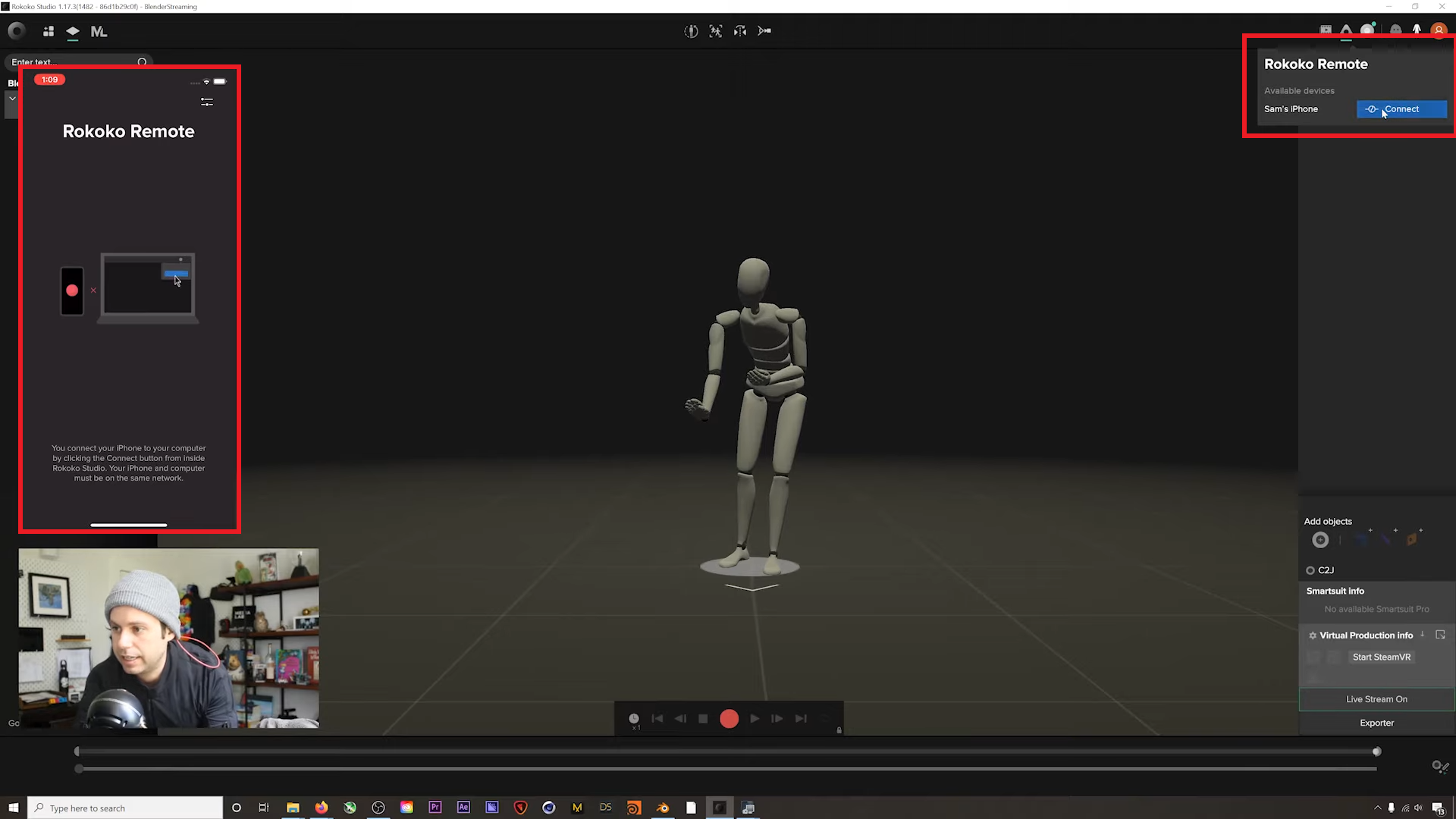This screenshot has height=819, width=1456.
Task: Open the Virtual Production info gear icon
Action: point(1313,635)
